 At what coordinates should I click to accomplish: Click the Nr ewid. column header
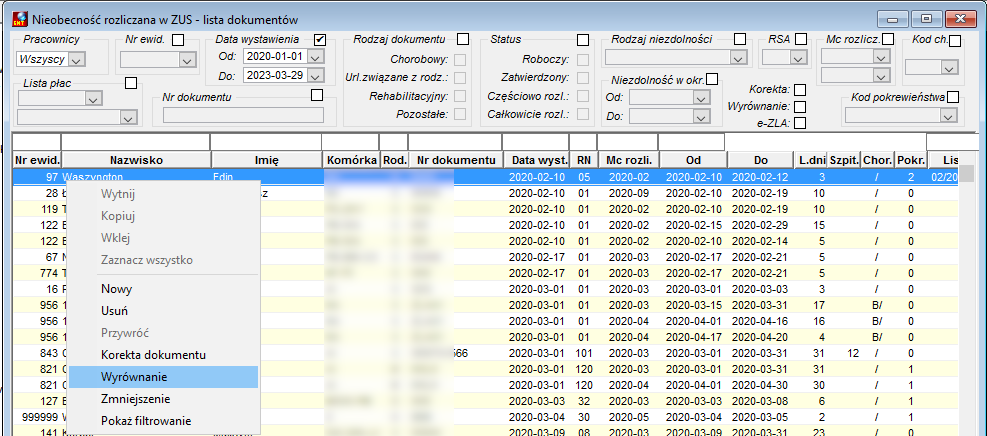coord(37,160)
